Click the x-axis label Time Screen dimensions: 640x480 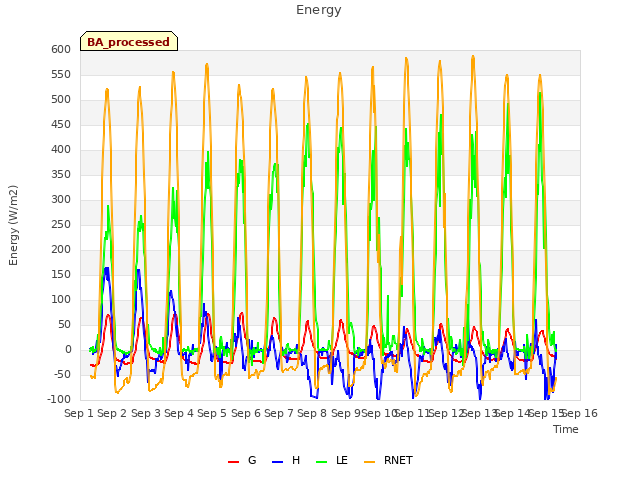click(566, 429)
